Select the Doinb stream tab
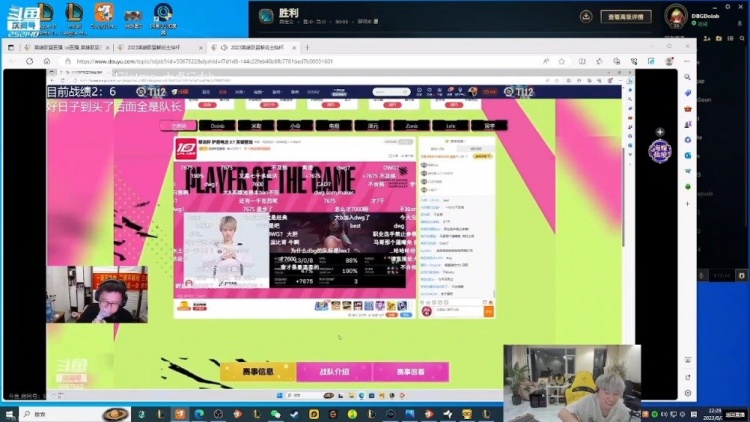Image resolution: width=750 pixels, height=422 pixels. click(x=217, y=126)
